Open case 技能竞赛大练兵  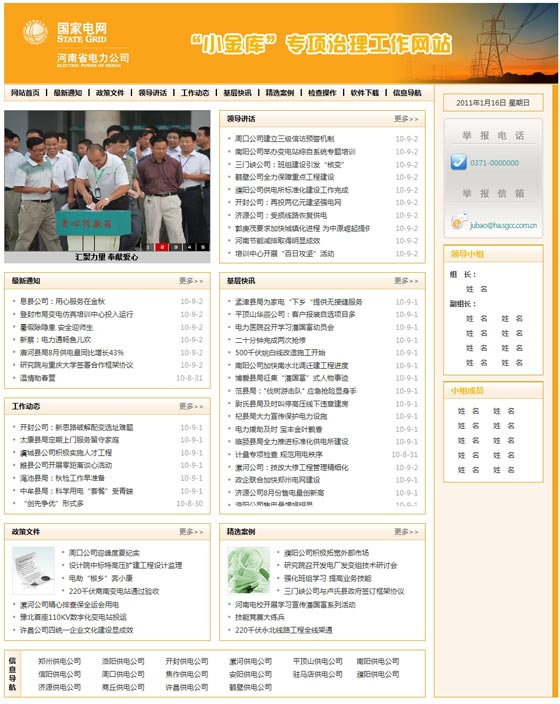point(260,617)
